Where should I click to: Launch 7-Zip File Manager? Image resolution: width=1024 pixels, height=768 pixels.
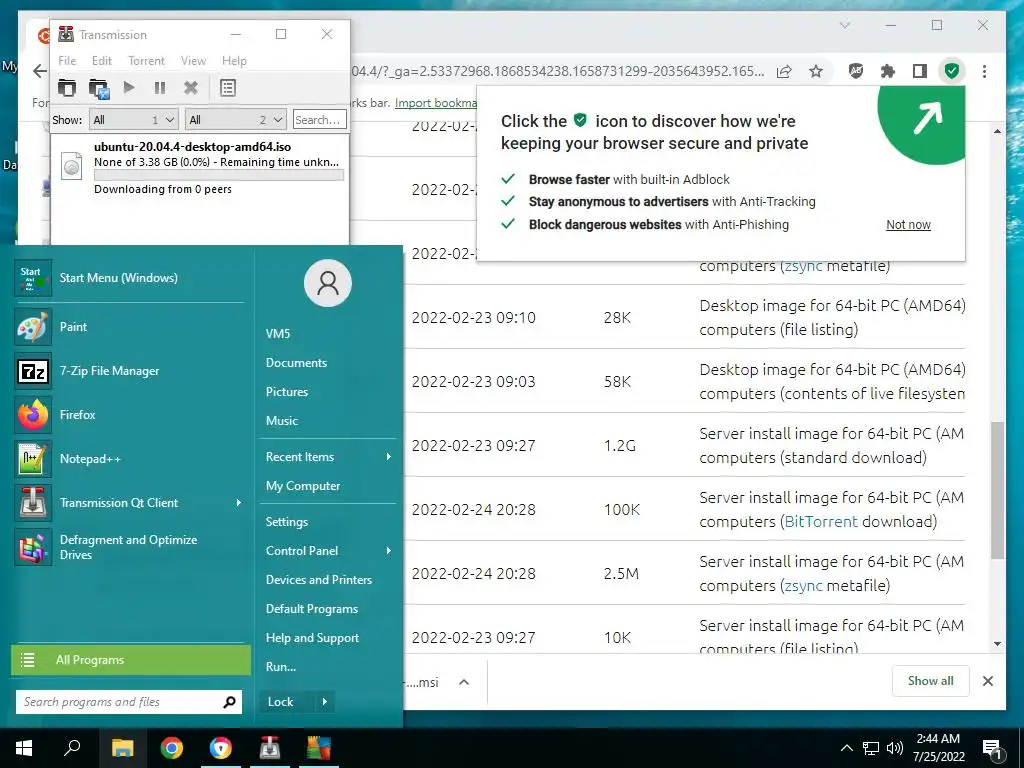(x=129, y=371)
